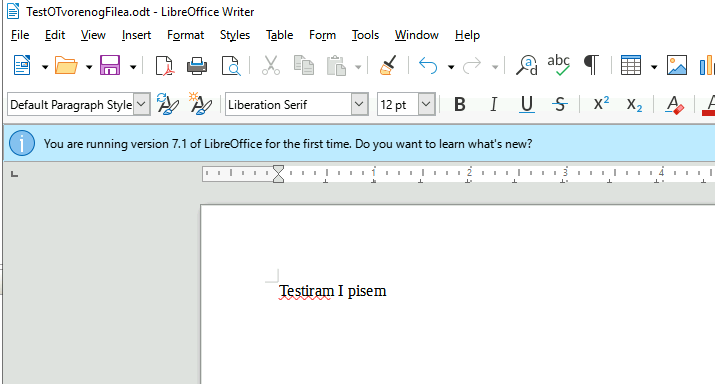Expand the Undo history dropdown

[451, 67]
